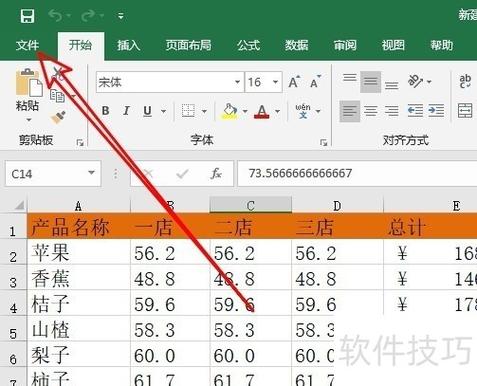Click the wén phonetic guide icon
This screenshot has width=477, height=386.
(303, 111)
